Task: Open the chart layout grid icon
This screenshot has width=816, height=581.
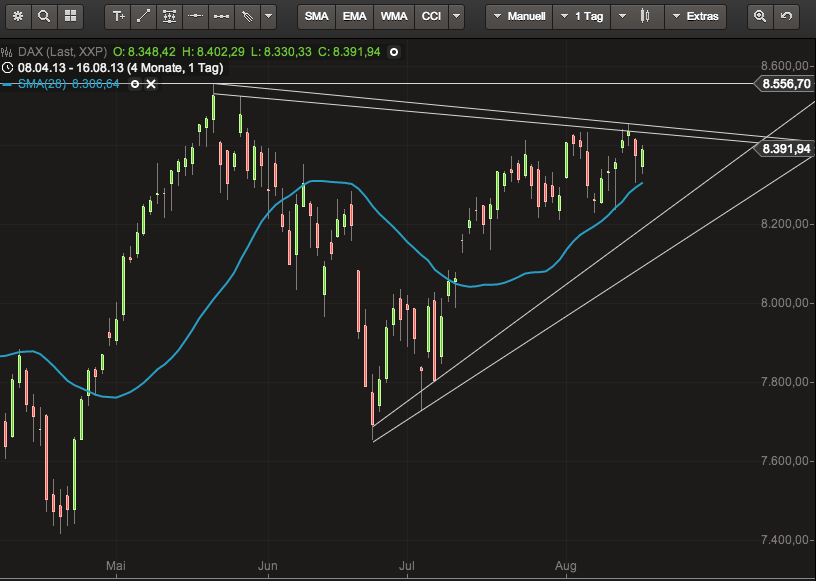Action: [69, 16]
